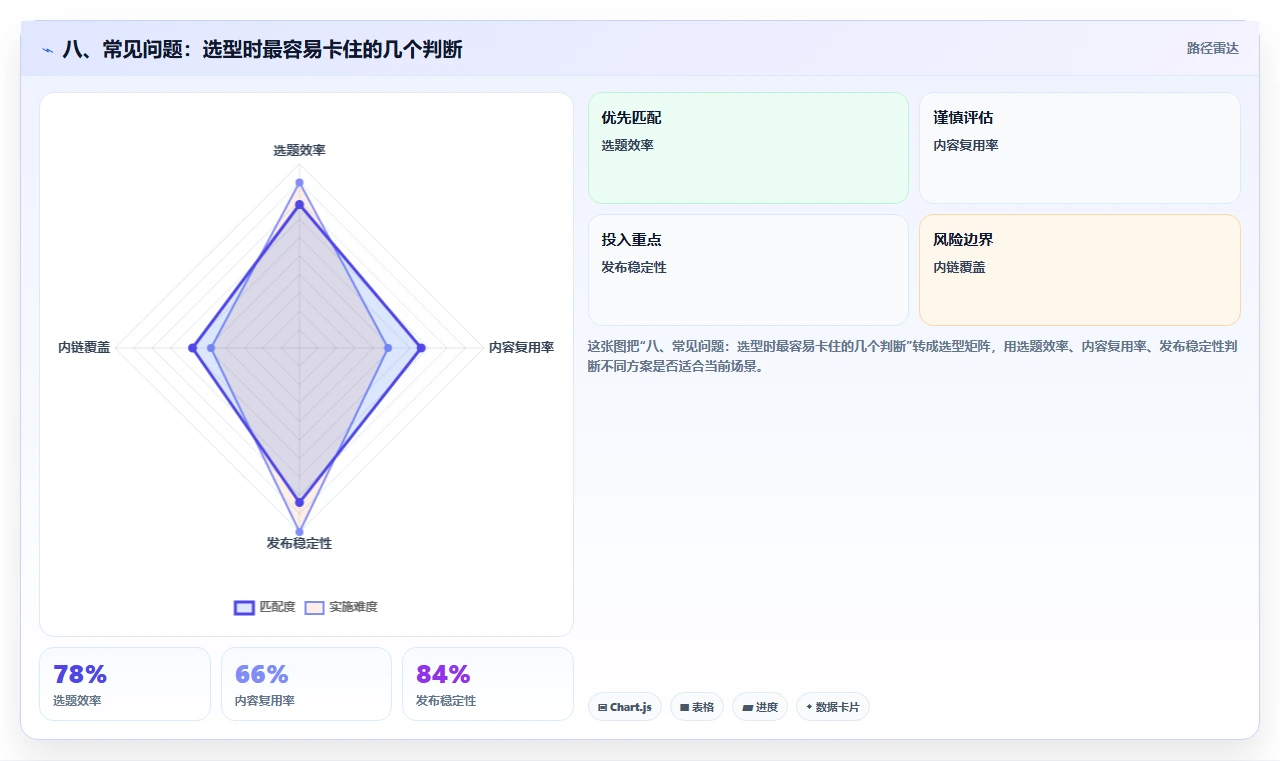This screenshot has height=761, width=1280.
Task: Click 选题效率 text in 优先匹配 card
Action: point(627,145)
